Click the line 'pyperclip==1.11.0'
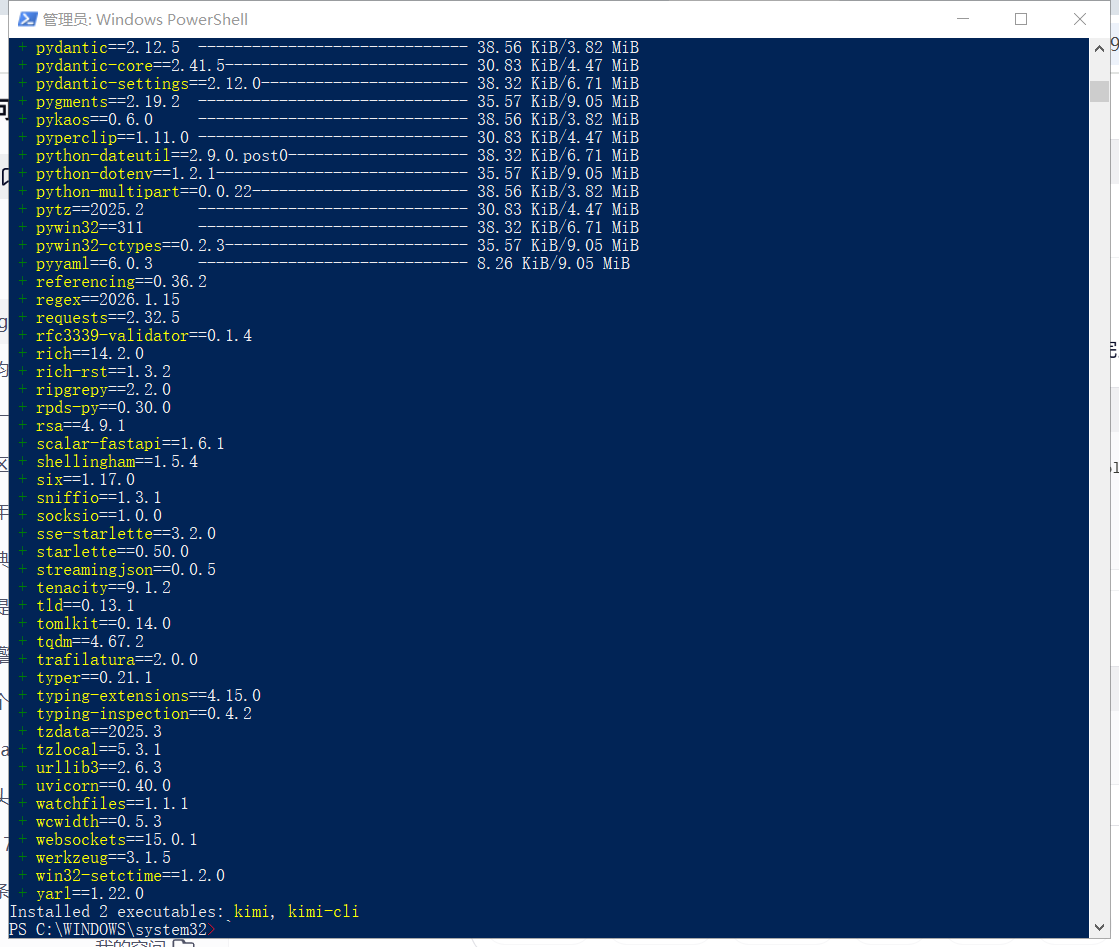 click(112, 138)
